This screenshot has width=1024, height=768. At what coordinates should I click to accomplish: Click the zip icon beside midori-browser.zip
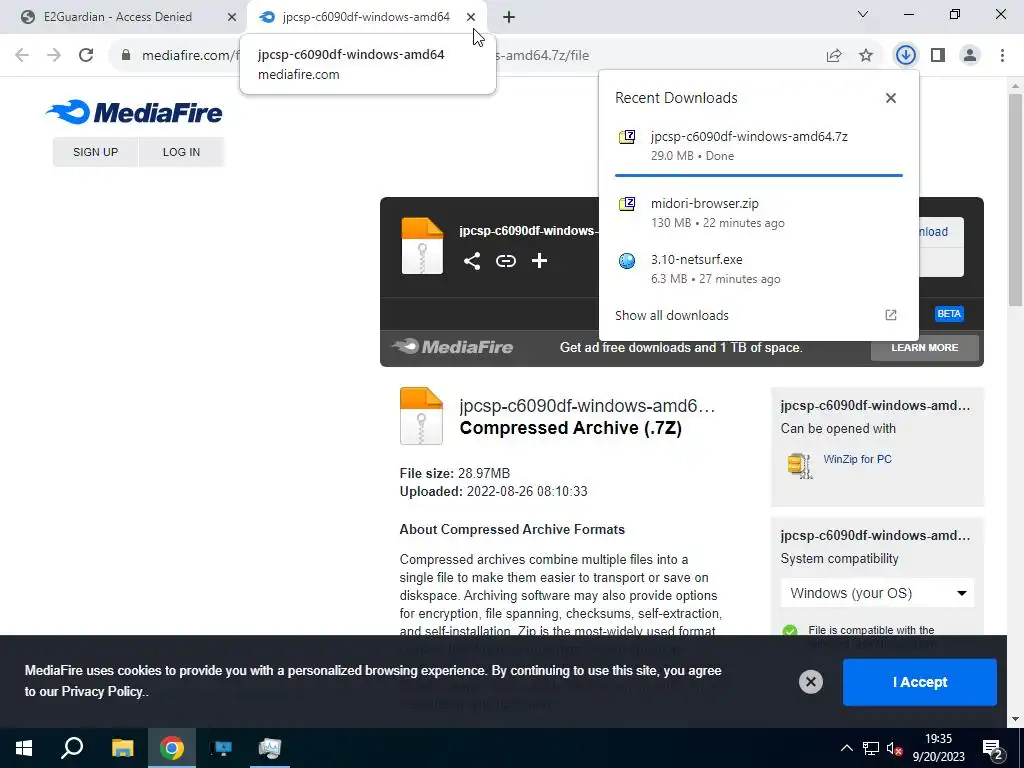[x=627, y=204]
